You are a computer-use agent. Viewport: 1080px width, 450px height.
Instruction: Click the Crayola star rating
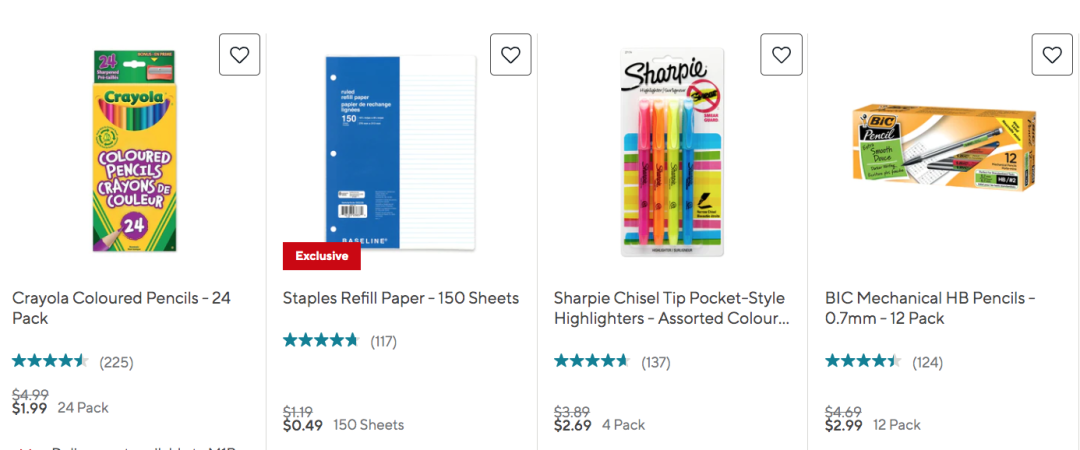click(x=50, y=361)
